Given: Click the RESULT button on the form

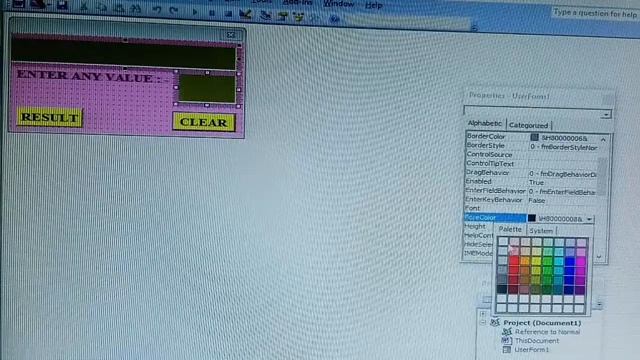Looking at the screenshot, I should click(50, 118).
